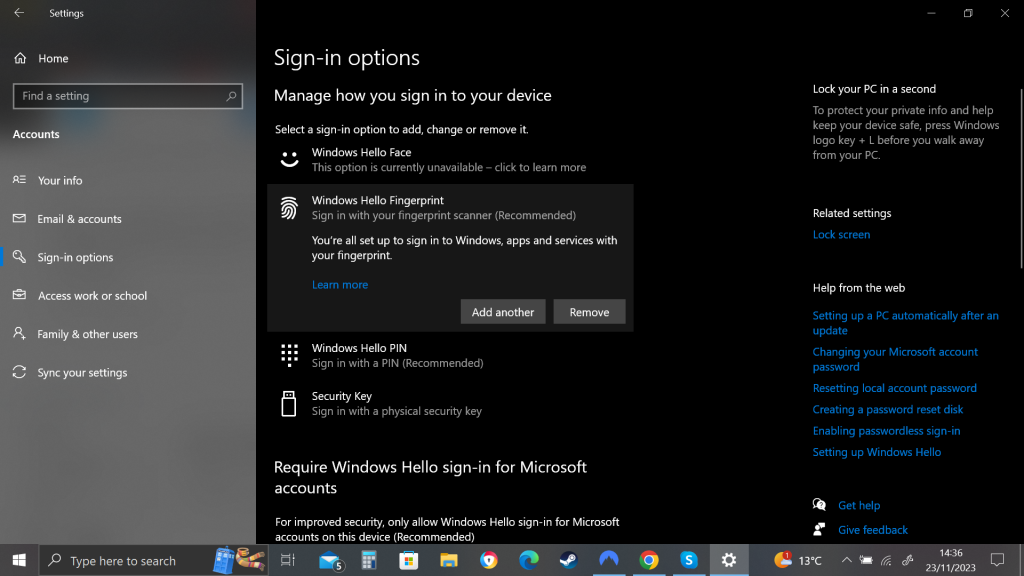This screenshot has height=576, width=1024.
Task: Click the Windows Hello Face smiley icon
Action: tap(289, 160)
